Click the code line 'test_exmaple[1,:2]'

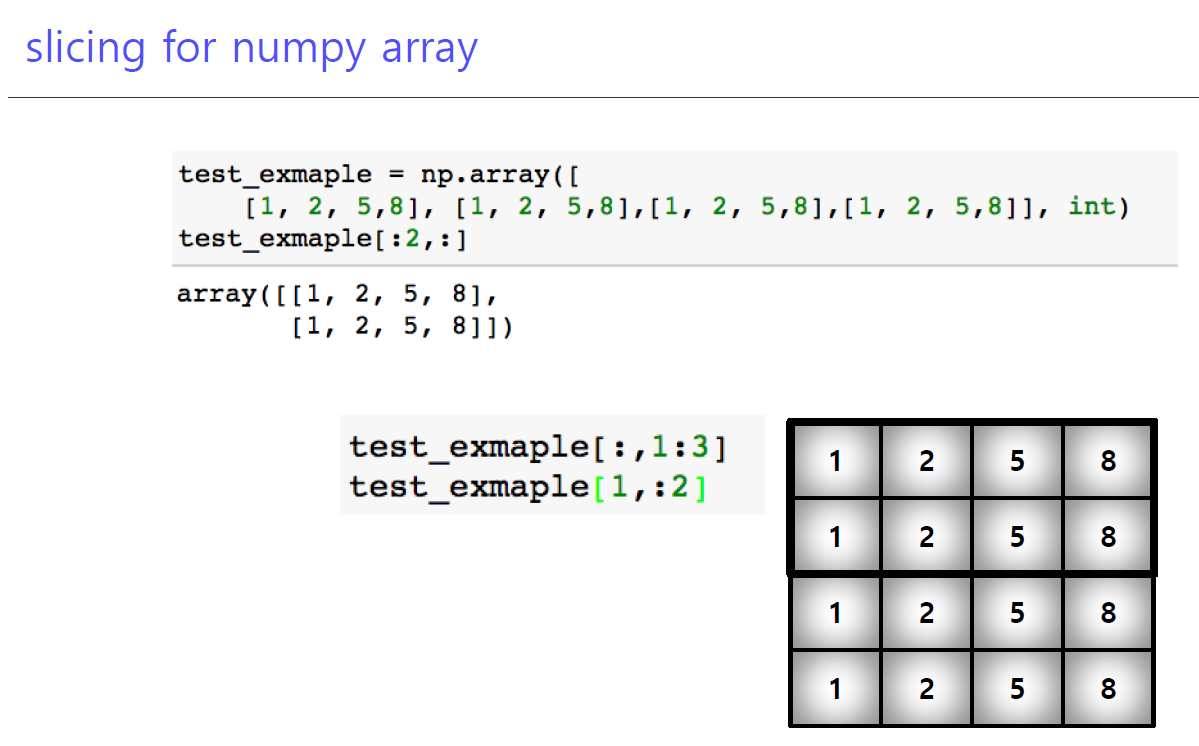(x=528, y=487)
